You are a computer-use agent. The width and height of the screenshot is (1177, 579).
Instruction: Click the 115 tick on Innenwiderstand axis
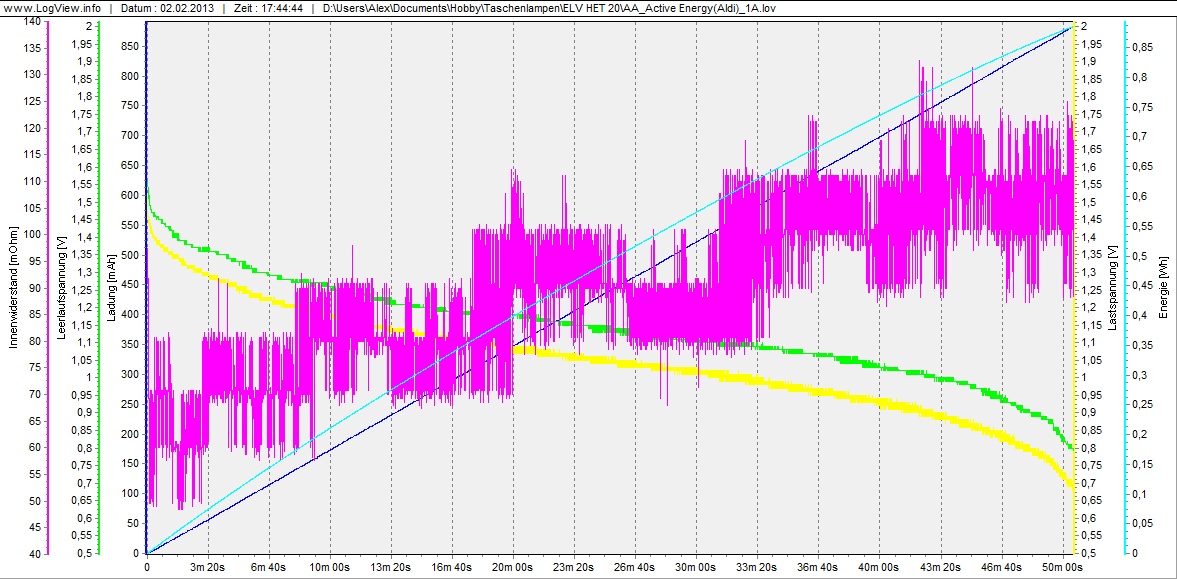[32, 154]
